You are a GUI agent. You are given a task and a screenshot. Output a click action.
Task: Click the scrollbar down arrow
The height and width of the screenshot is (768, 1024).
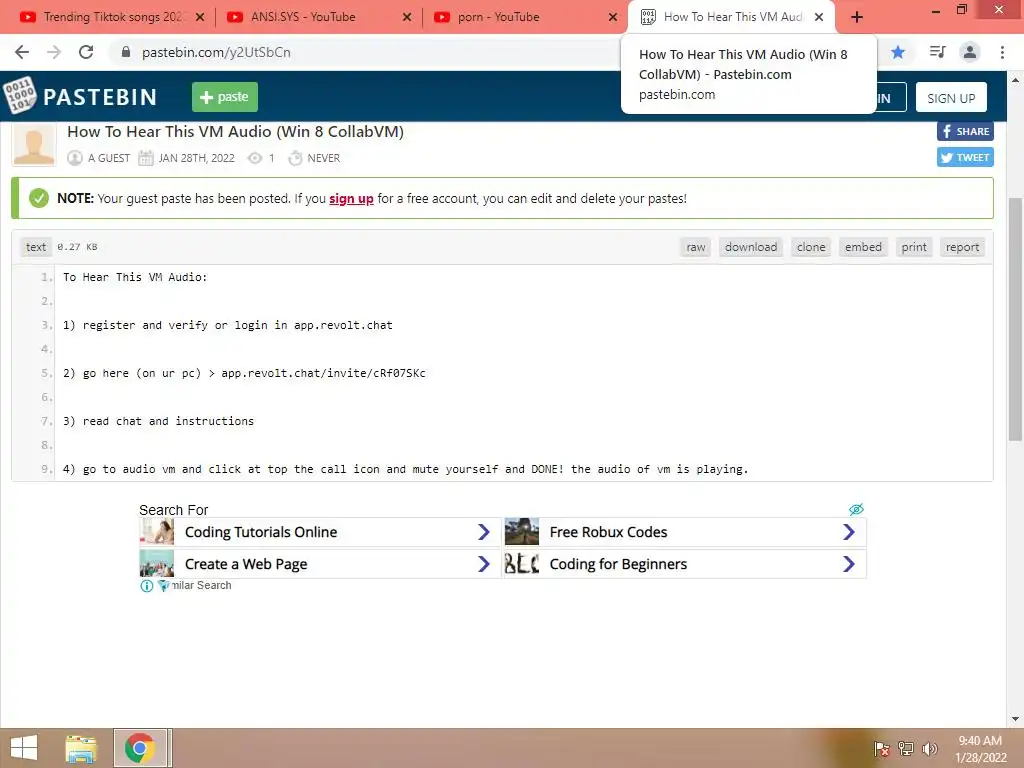pos(1015,719)
